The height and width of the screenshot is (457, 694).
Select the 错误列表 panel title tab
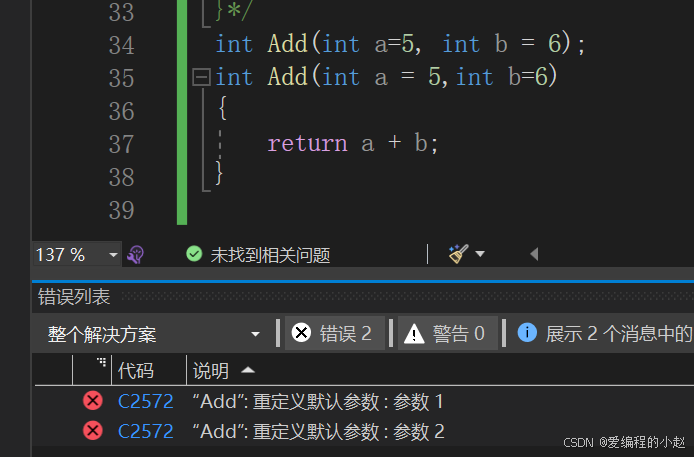[74, 297]
